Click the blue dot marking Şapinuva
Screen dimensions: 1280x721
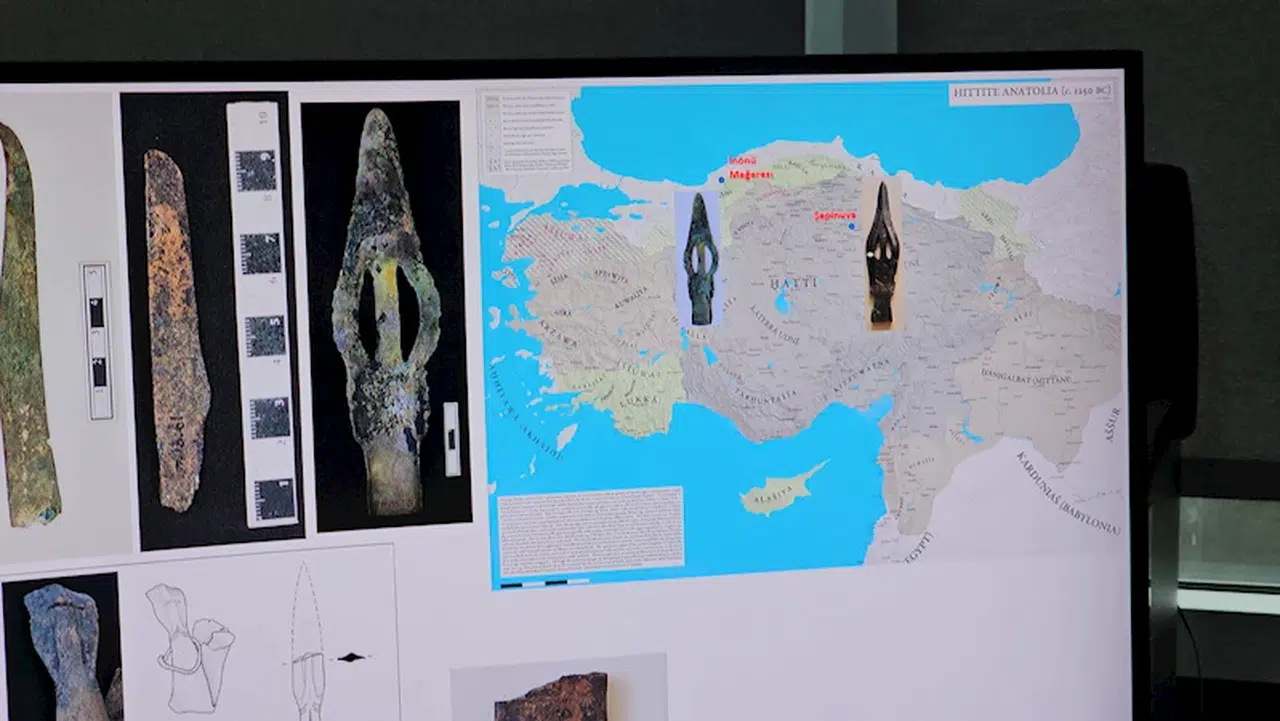pos(852,227)
